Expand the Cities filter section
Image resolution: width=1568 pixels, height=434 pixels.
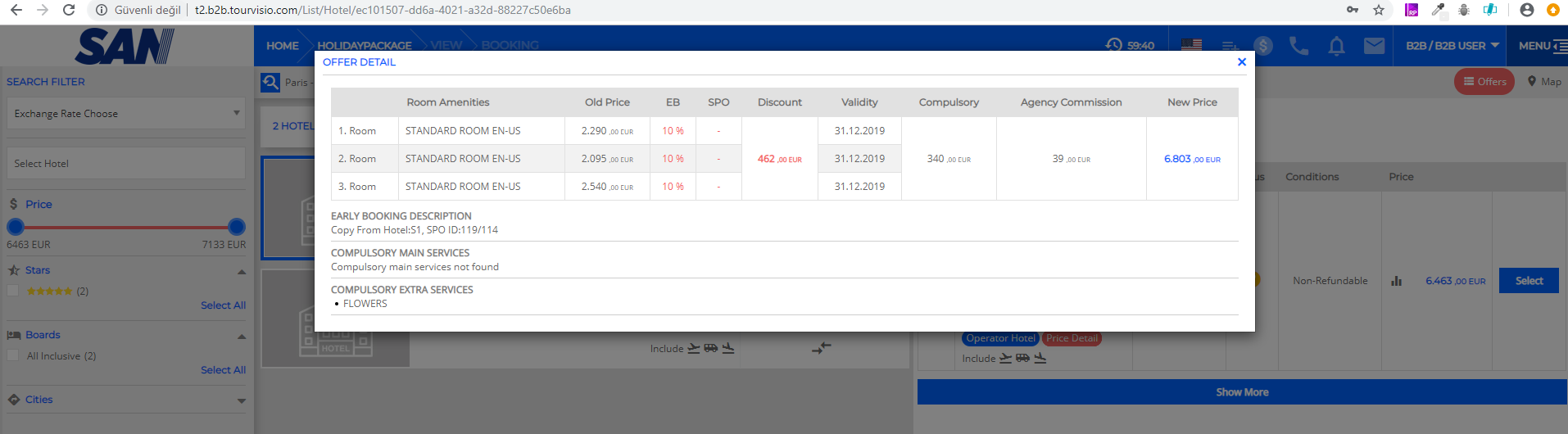[241, 400]
